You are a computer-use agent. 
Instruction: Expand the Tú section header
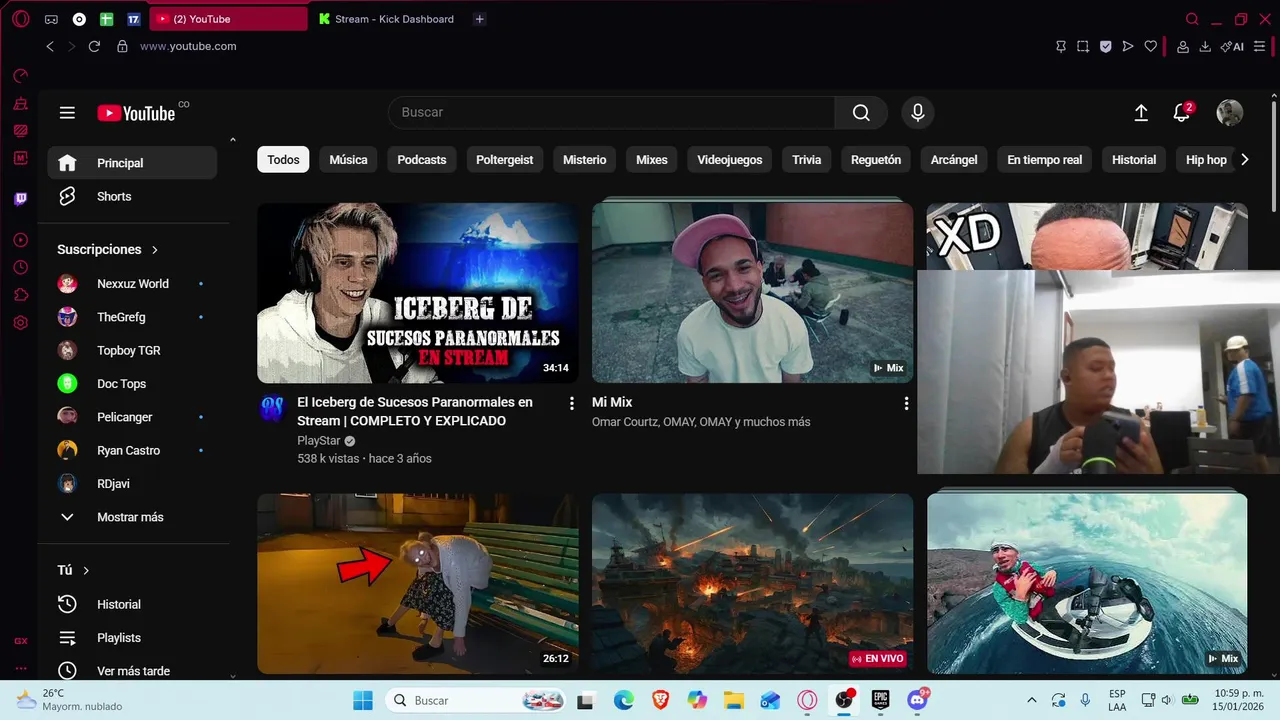point(74,570)
